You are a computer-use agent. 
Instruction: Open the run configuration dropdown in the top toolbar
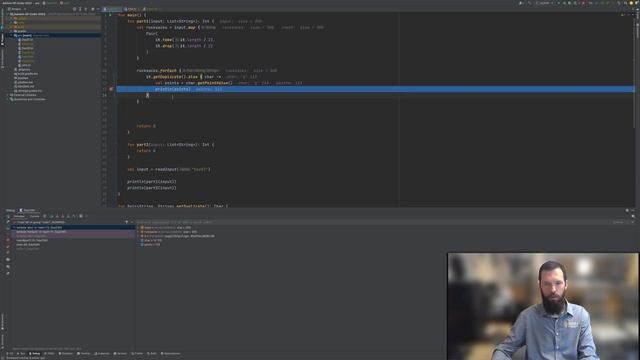coord(544,3)
